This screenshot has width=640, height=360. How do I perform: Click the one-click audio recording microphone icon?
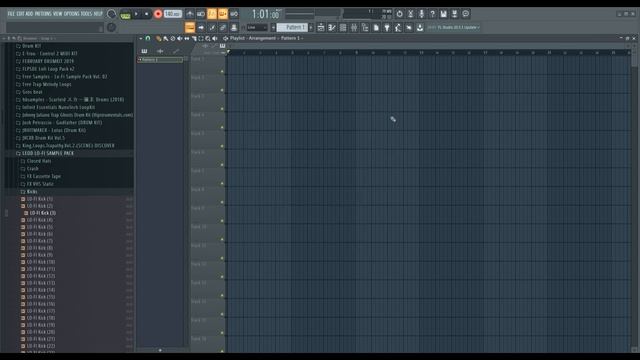click(x=421, y=14)
